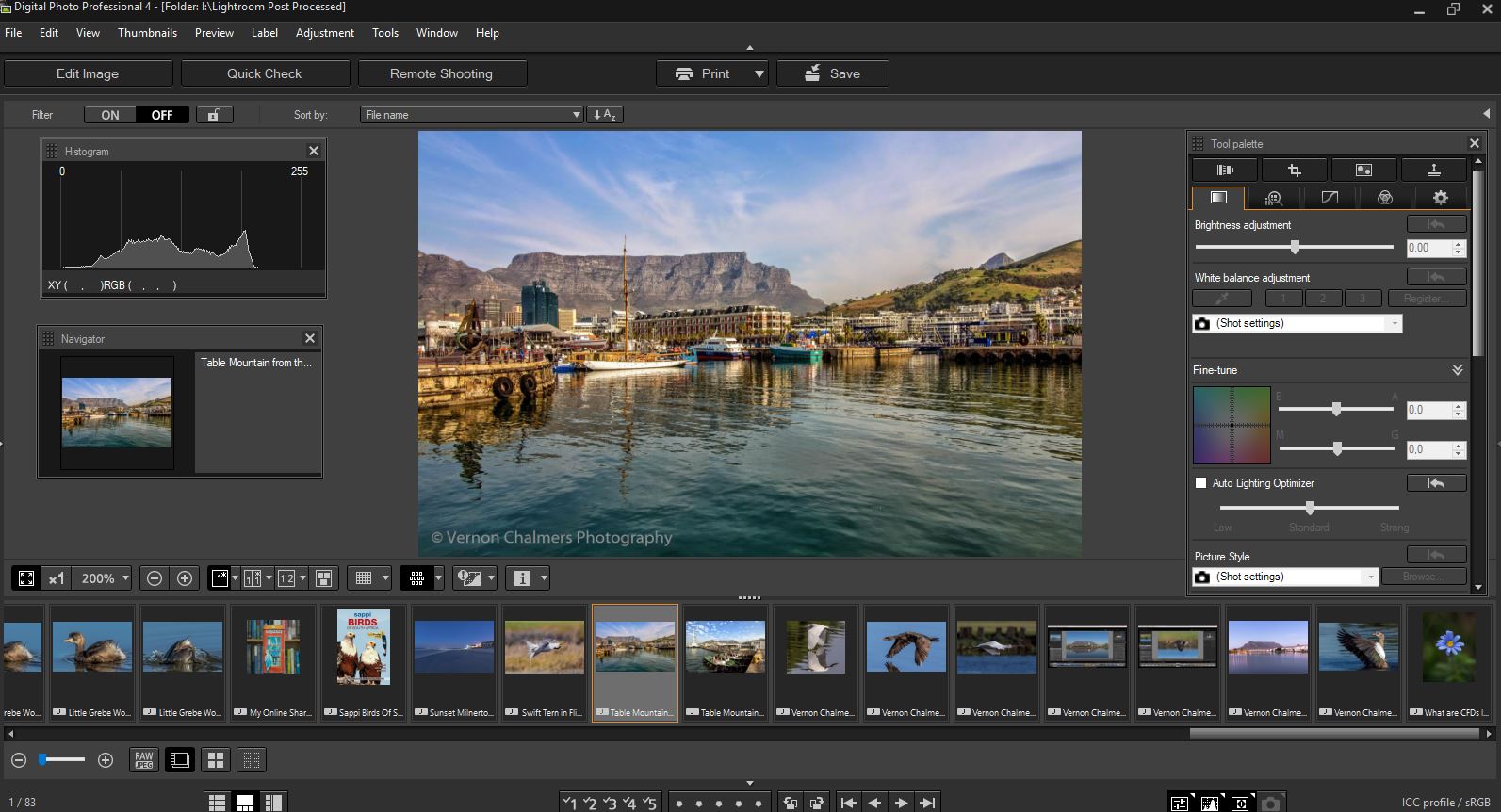The width and height of the screenshot is (1501, 812).
Task: Open the Adjustment menu
Action: tap(324, 33)
